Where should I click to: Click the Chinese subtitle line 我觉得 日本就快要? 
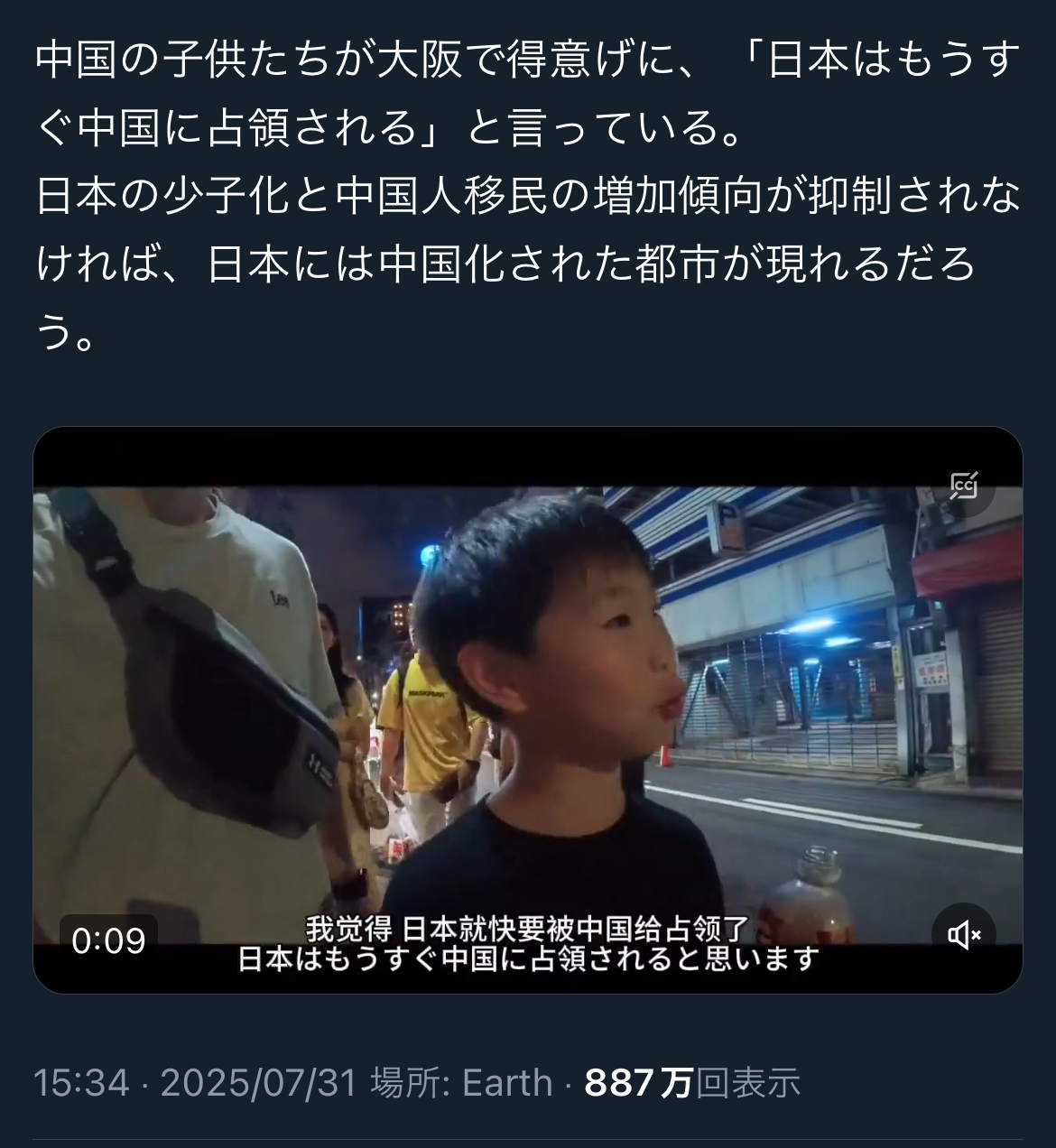click(x=526, y=929)
